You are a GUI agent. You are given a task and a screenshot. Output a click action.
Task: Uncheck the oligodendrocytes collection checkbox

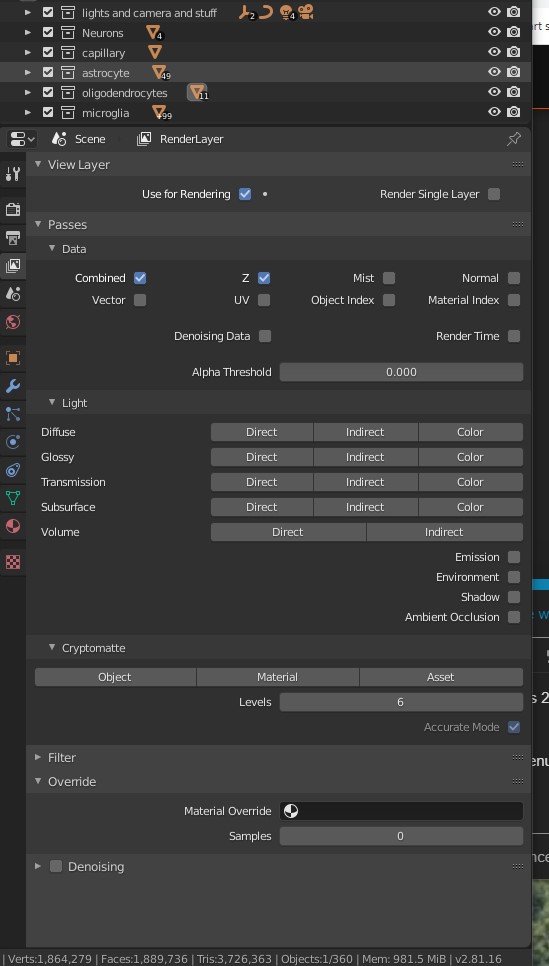pyautogui.click(x=48, y=92)
